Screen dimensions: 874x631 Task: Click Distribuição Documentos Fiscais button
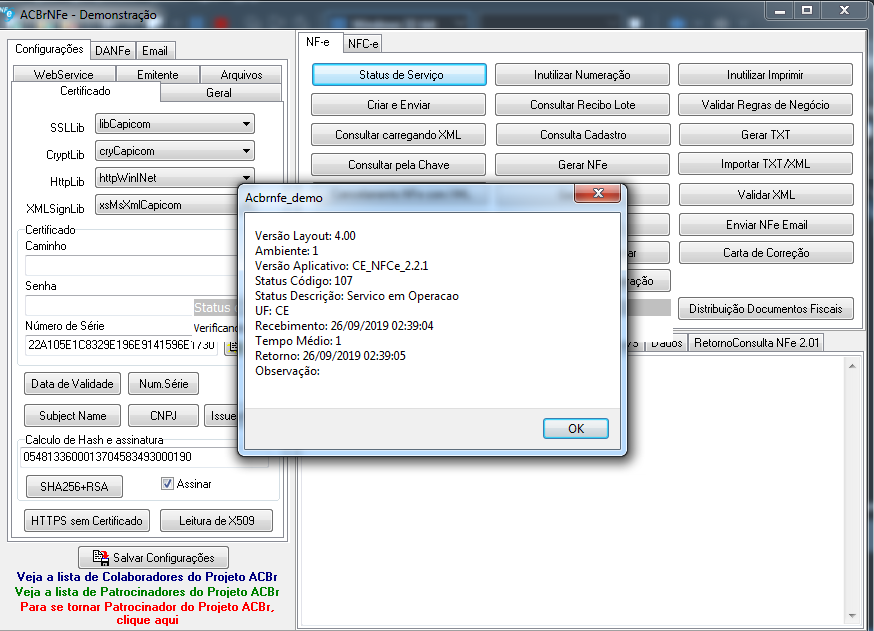click(766, 308)
